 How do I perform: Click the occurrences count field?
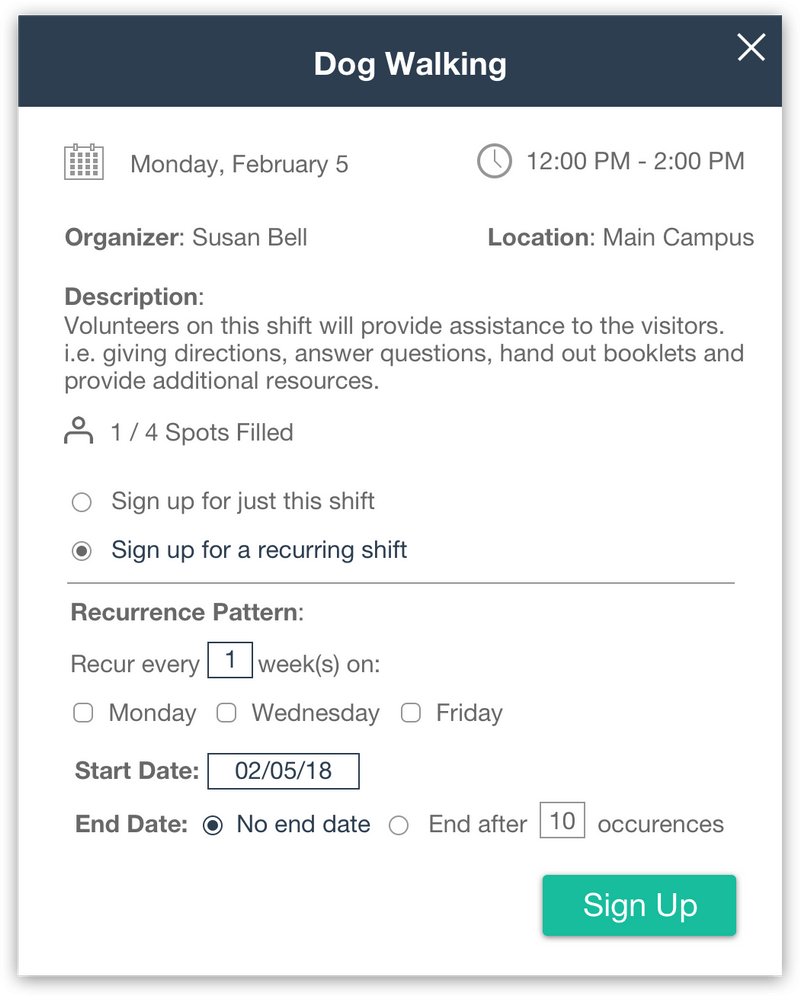point(562,821)
